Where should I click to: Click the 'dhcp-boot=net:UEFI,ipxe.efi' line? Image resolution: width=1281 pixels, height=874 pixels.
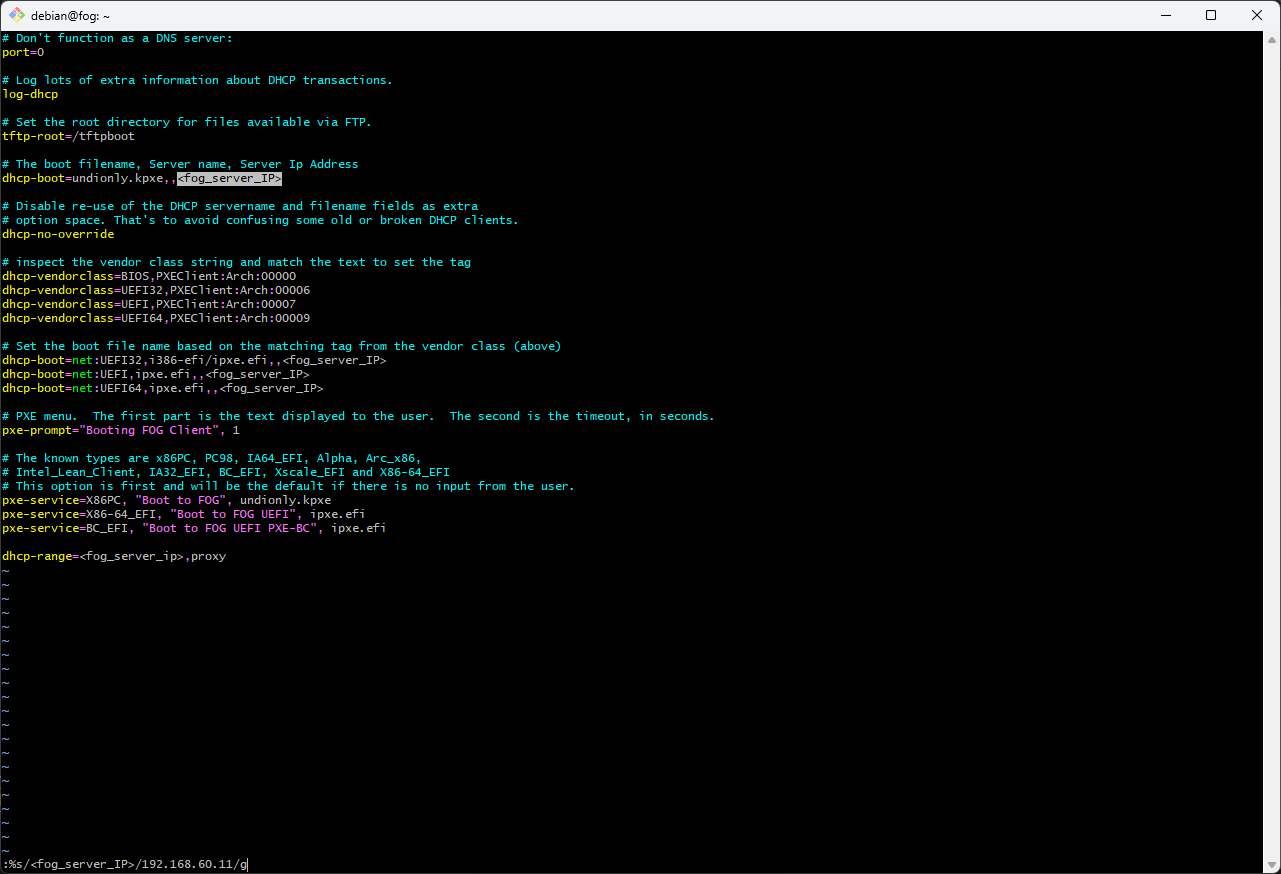click(156, 374)
